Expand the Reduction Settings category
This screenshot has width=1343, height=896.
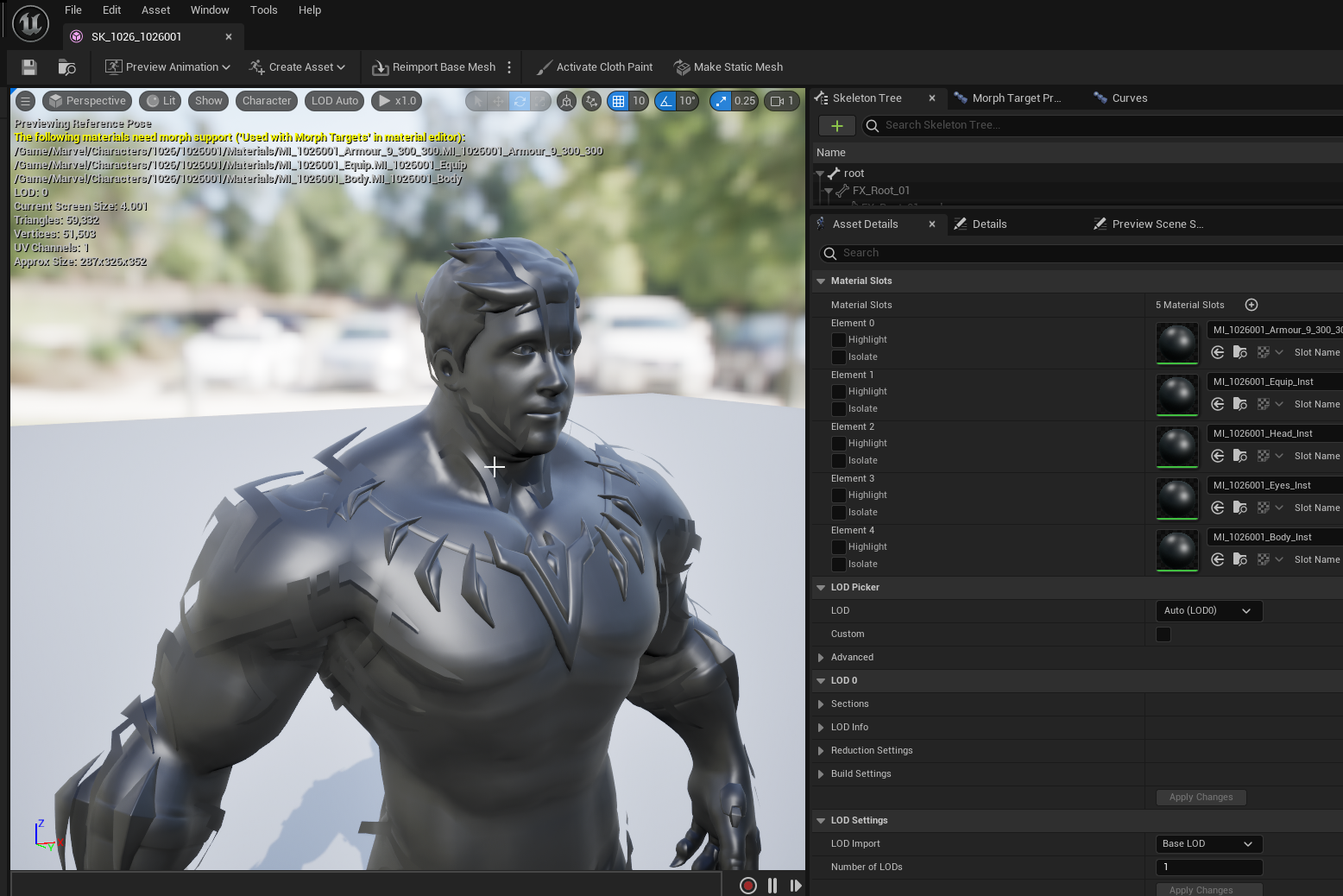[821, 751]
